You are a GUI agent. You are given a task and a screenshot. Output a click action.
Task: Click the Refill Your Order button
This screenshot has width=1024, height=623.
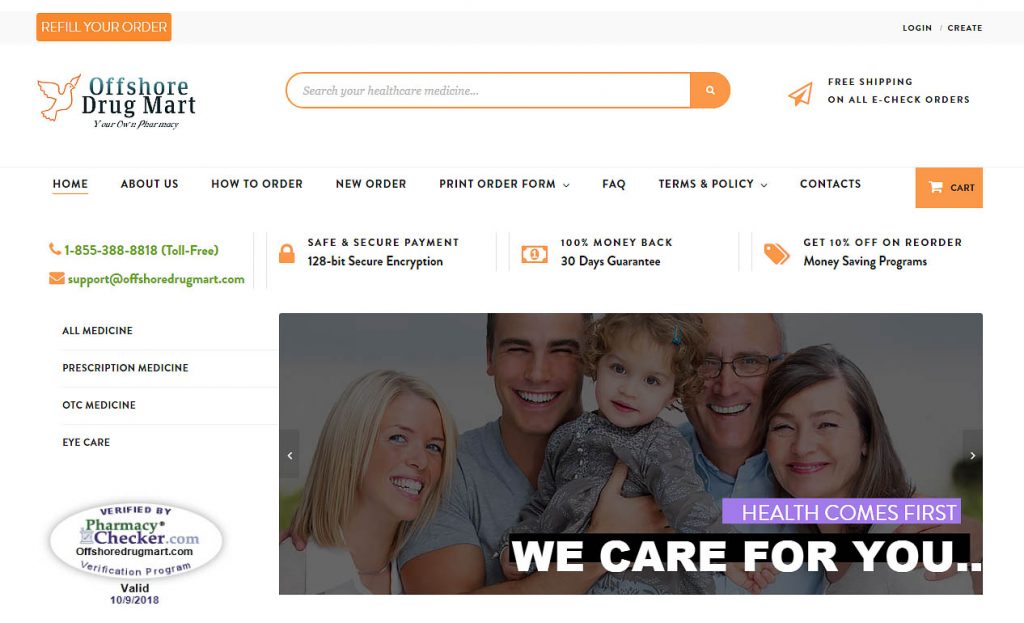pyautogui.click(x=104, y=27)
